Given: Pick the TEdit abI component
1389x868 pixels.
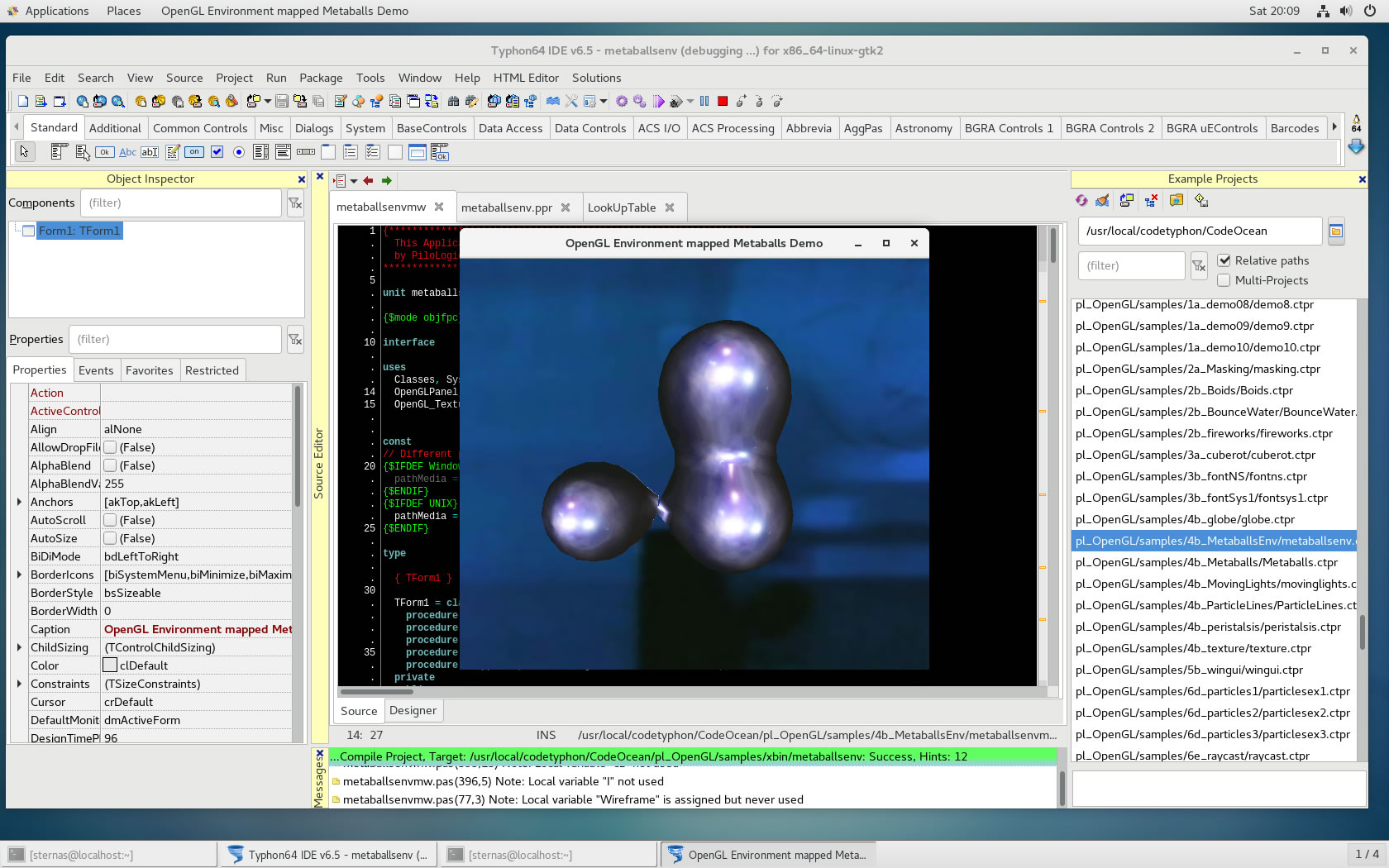Looking at the screenshot, I should pyautogui.click(x=150, y=151).
